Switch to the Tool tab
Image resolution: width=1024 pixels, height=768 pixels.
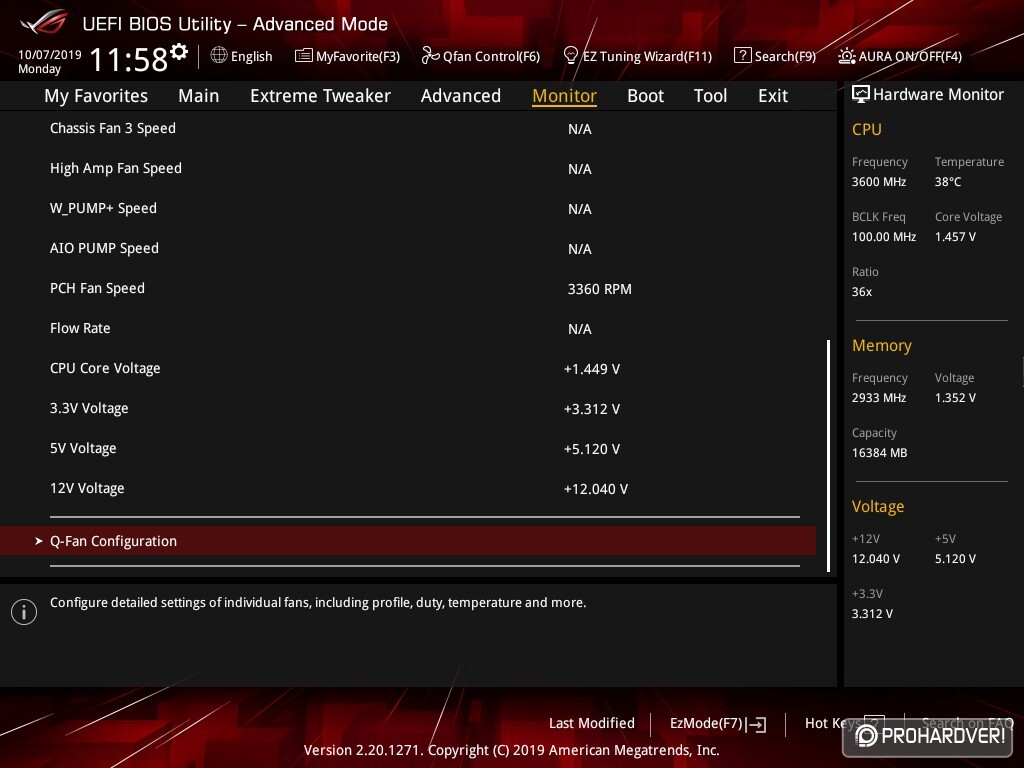click(710, 96)
